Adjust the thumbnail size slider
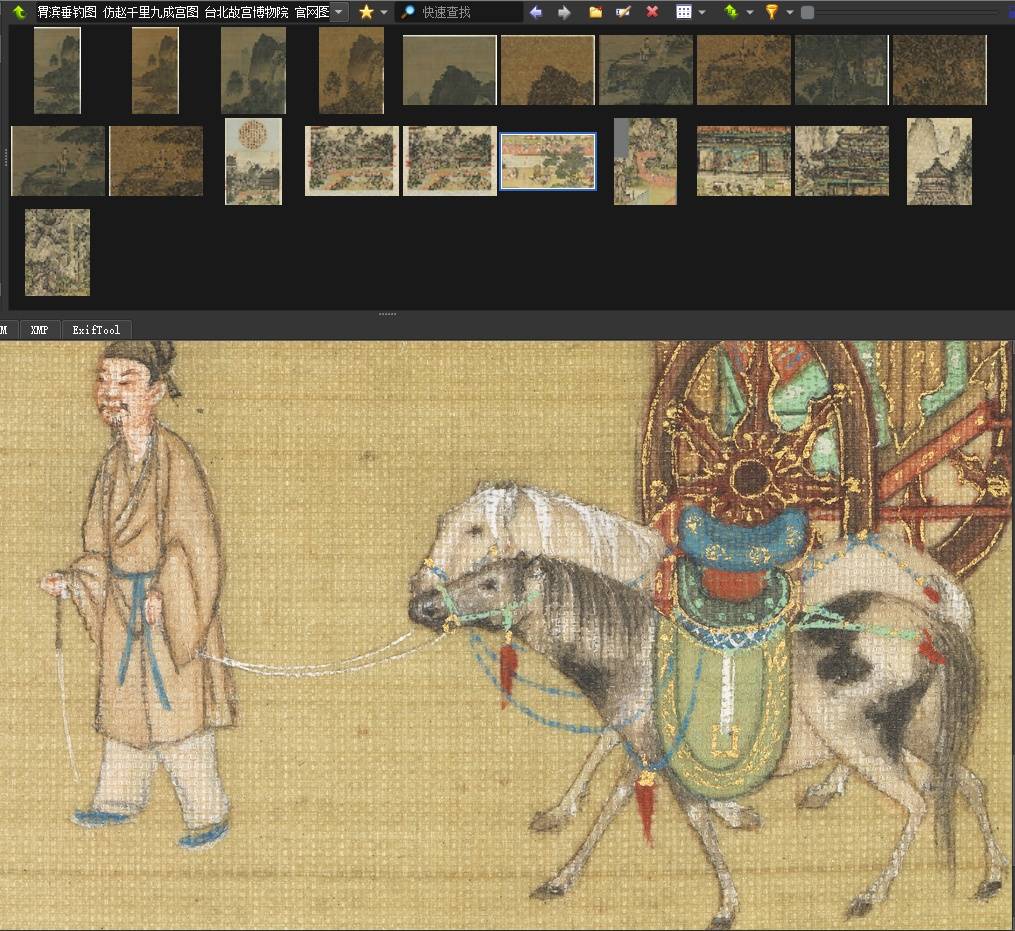This screenshot has height=931, width=1015. tap(808, 12)
